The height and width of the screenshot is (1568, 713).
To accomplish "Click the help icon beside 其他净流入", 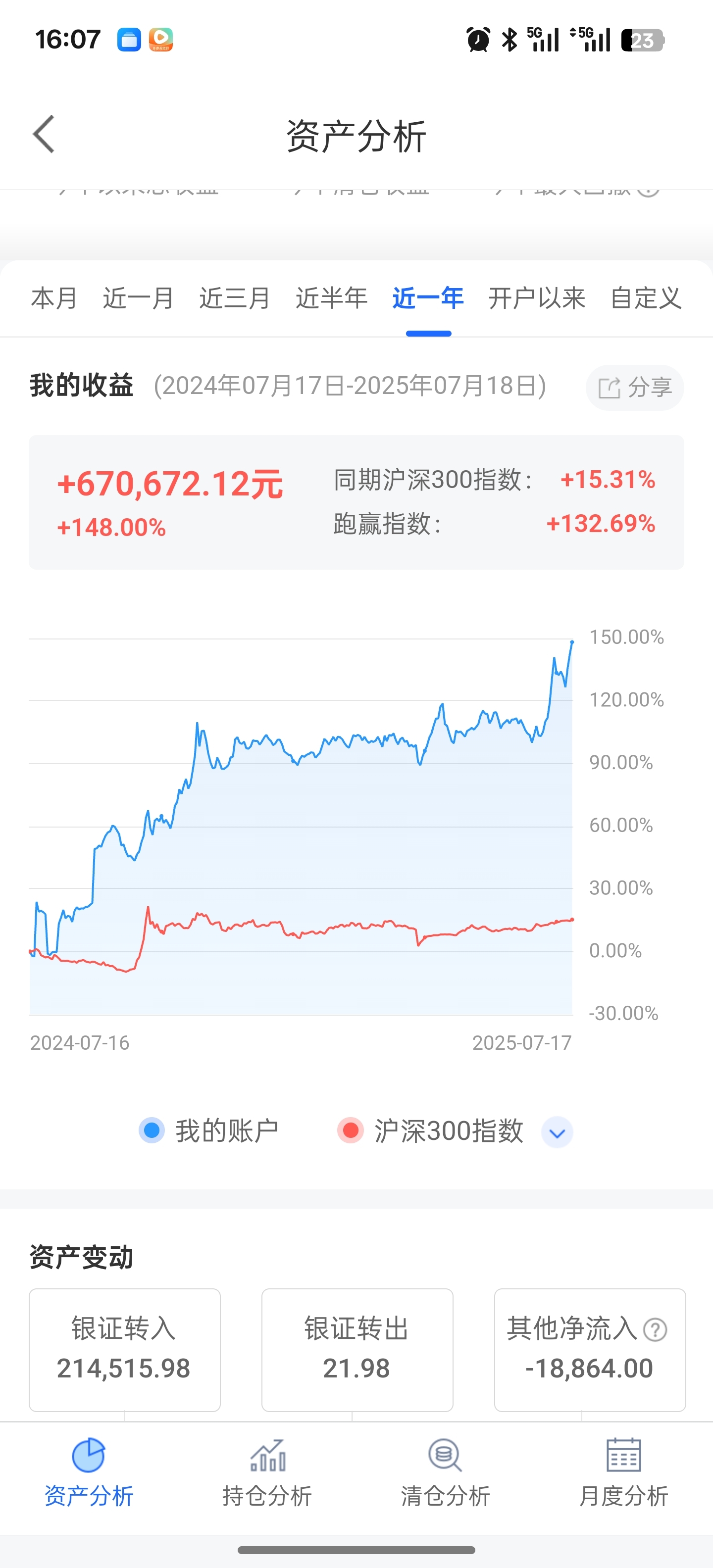I will (655, 1329).
